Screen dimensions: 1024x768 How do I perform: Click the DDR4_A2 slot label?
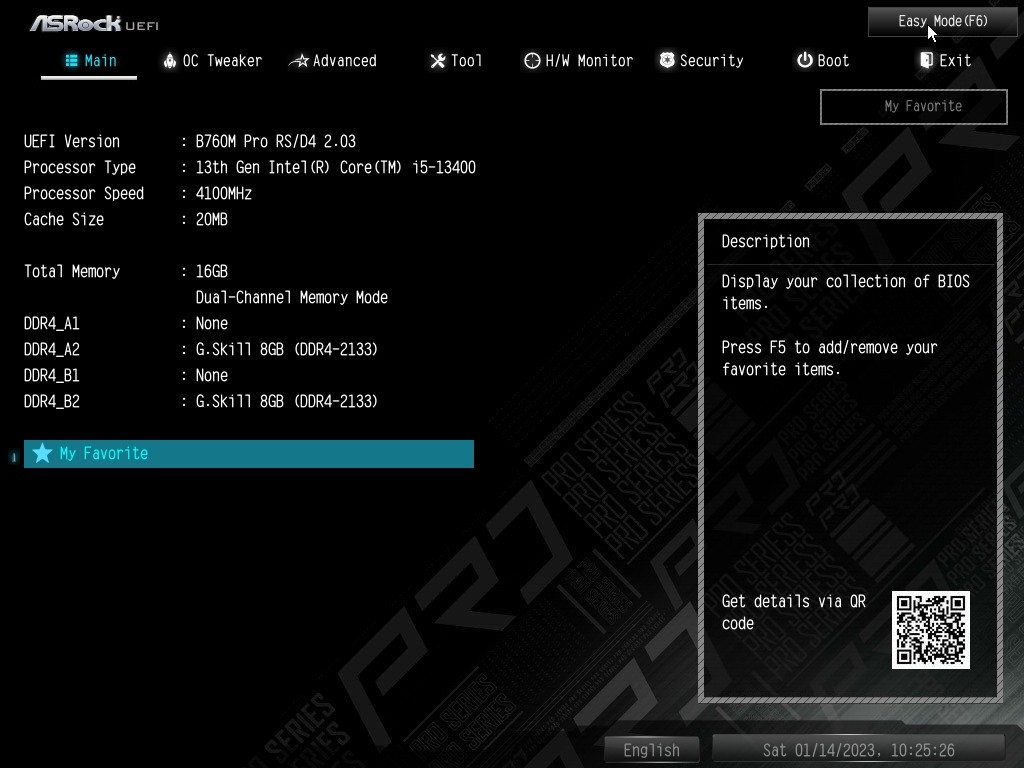click(x=52, y=350)
